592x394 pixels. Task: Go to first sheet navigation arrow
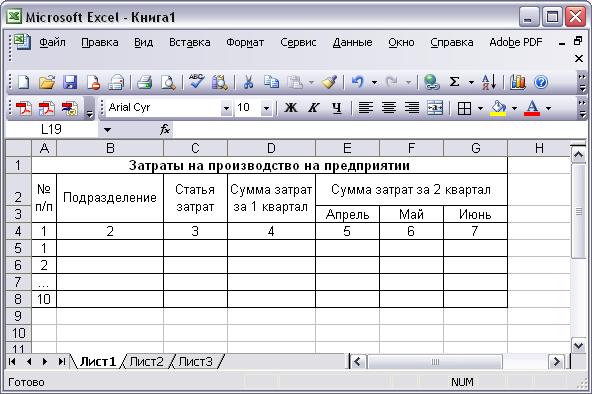12,362
